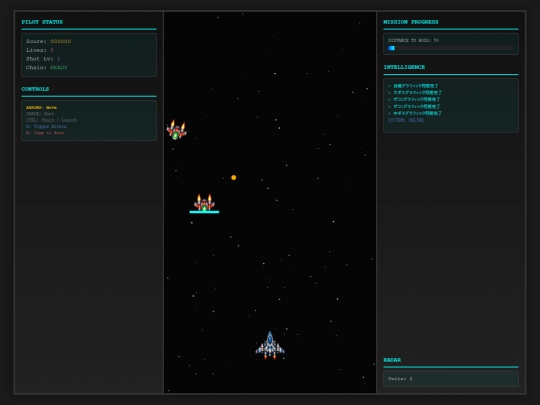Click the SYSTEM: ONLINE log line
The height and width of the screenshot is (405, 540).
[406, 120]
